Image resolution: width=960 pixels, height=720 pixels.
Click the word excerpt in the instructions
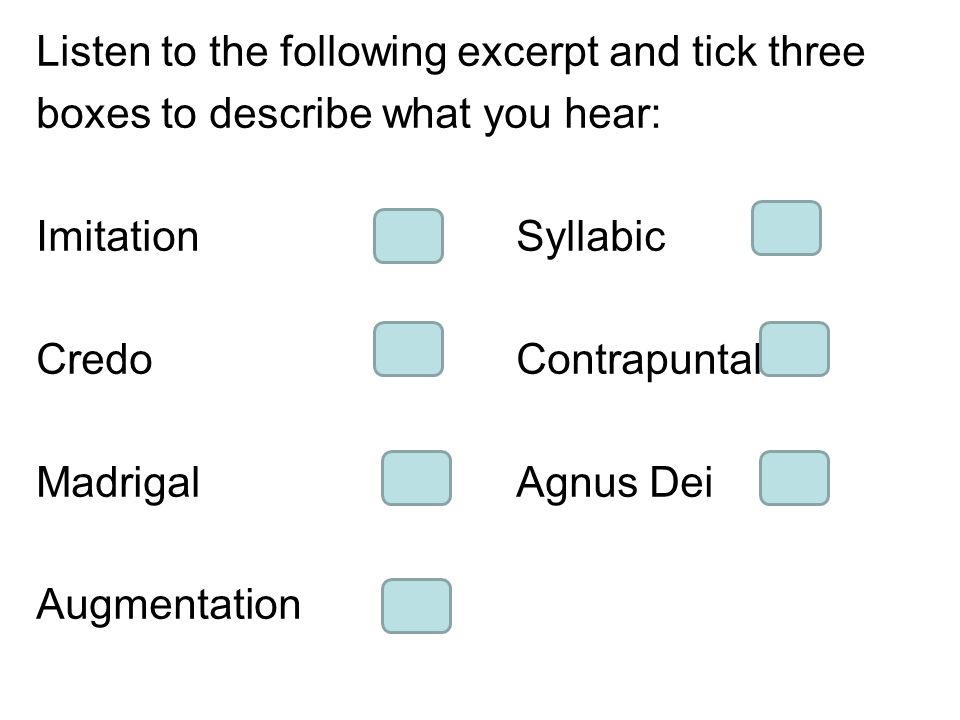point(528,53)
